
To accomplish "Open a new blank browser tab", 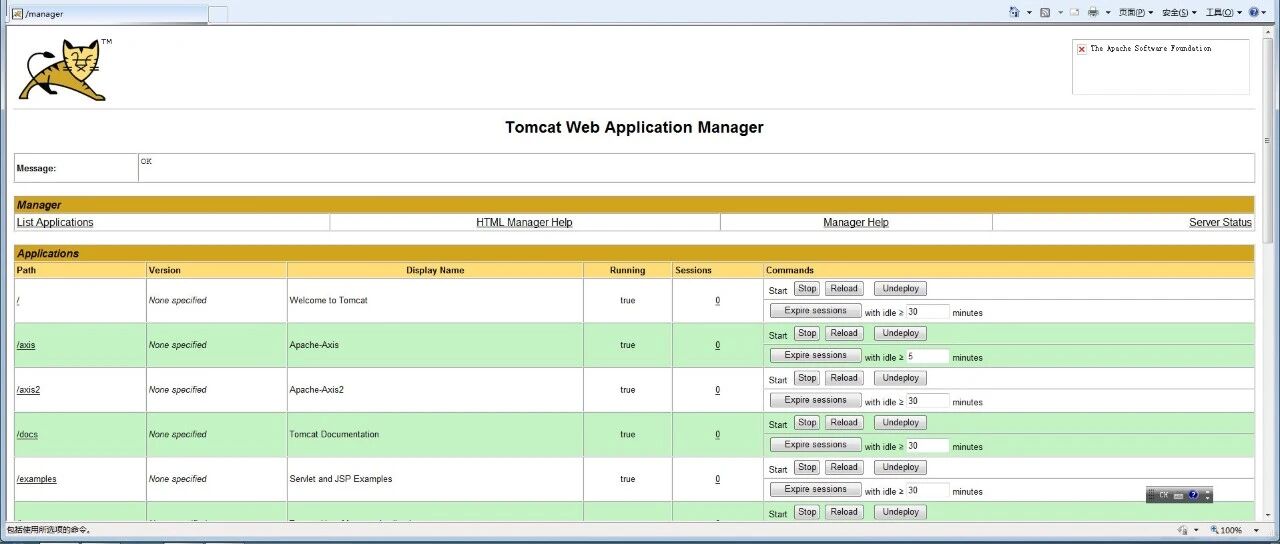I will (217, 14).
